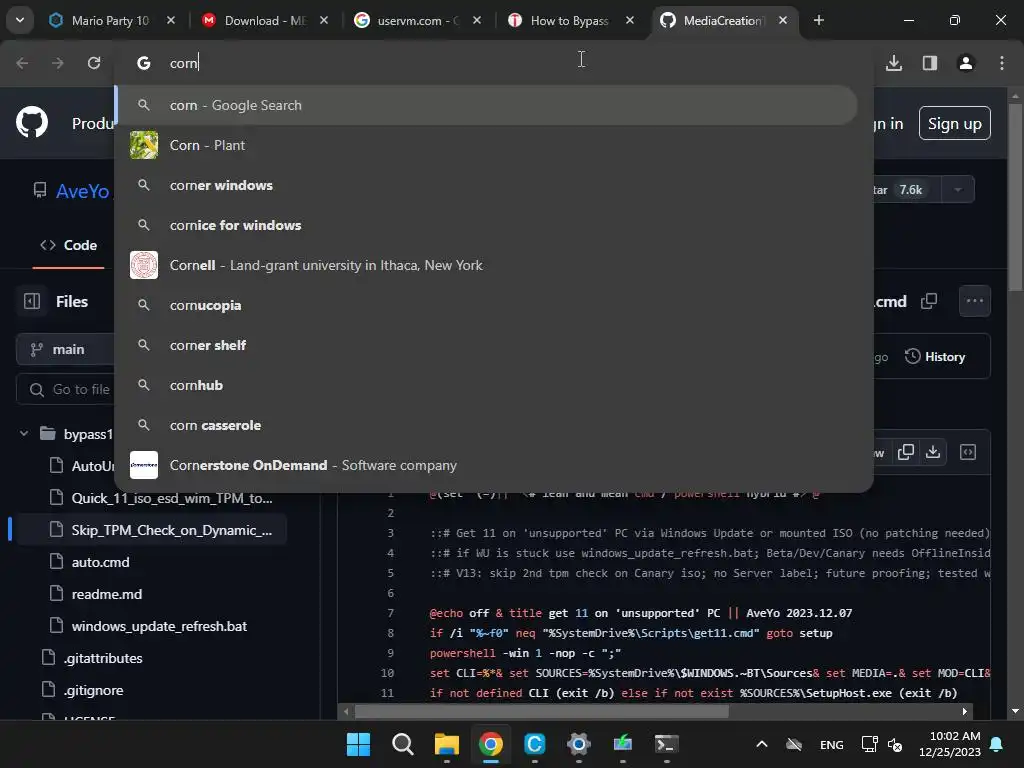Open Terminal from taskbar
1024x768 pixels.
pyautogui.click(x=666, y=744)
